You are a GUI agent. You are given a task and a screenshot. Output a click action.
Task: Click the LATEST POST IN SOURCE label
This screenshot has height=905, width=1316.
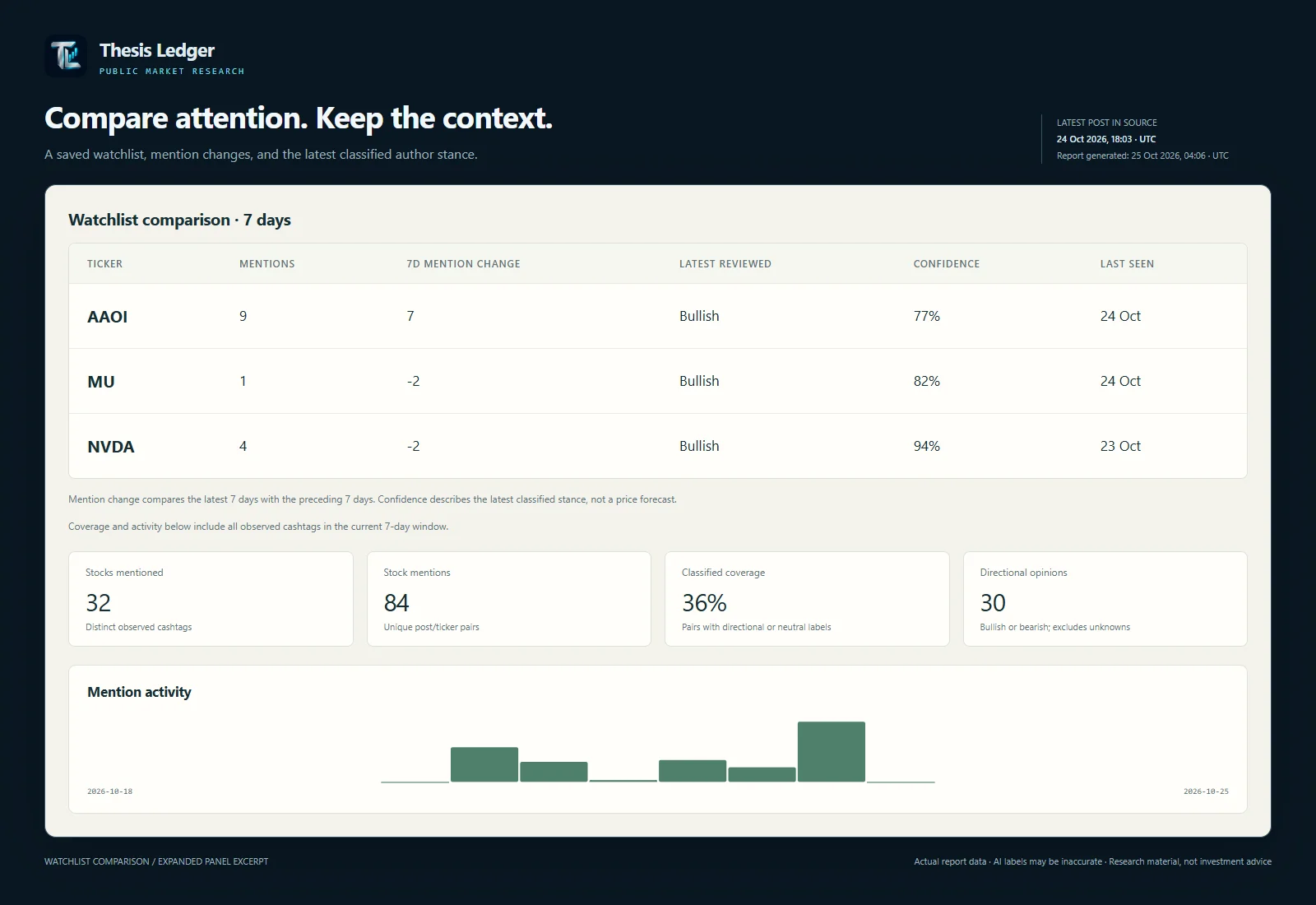(x=1106, y=123)
